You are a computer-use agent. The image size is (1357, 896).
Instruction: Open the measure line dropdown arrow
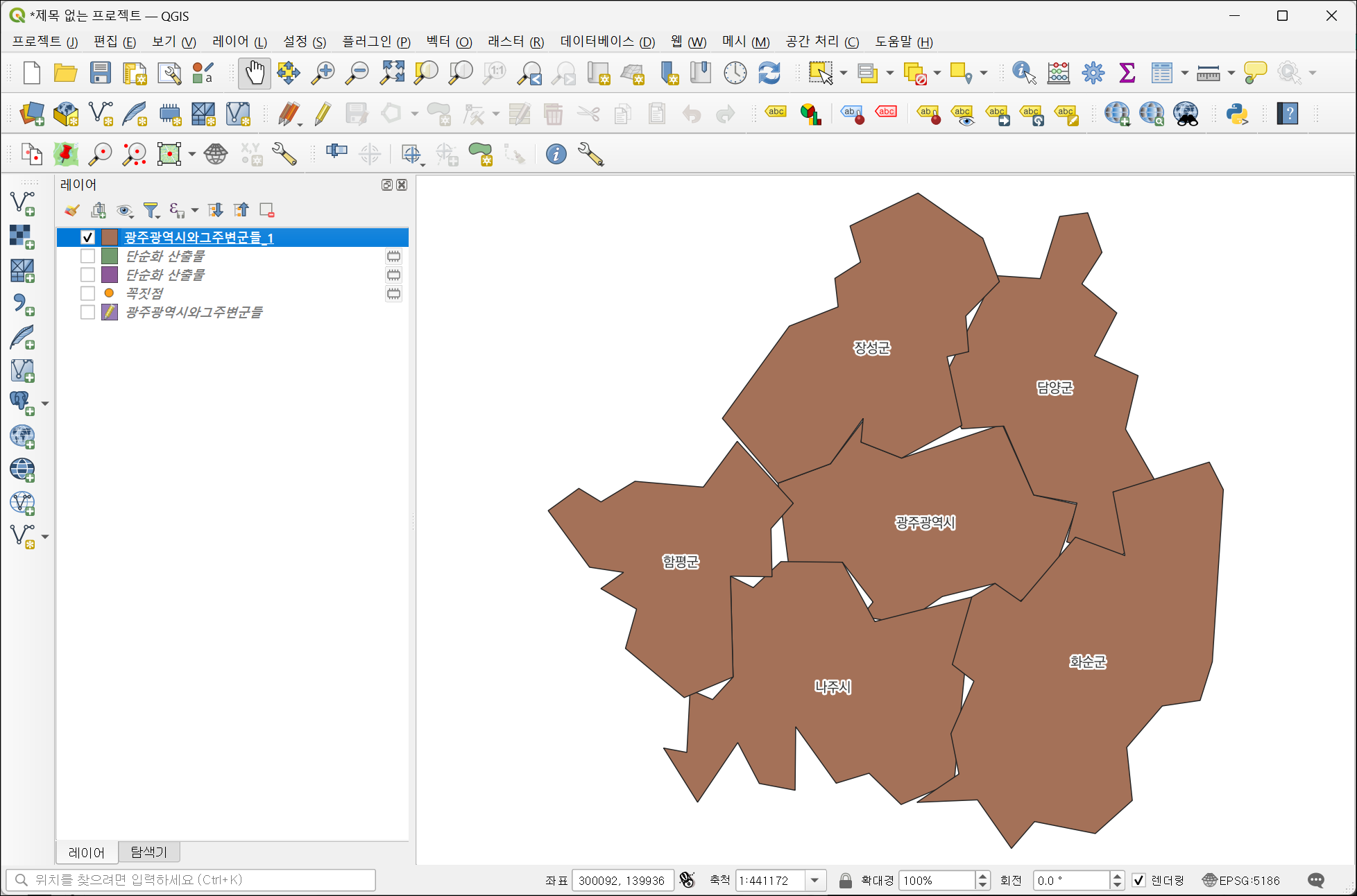coord(1231,73)
